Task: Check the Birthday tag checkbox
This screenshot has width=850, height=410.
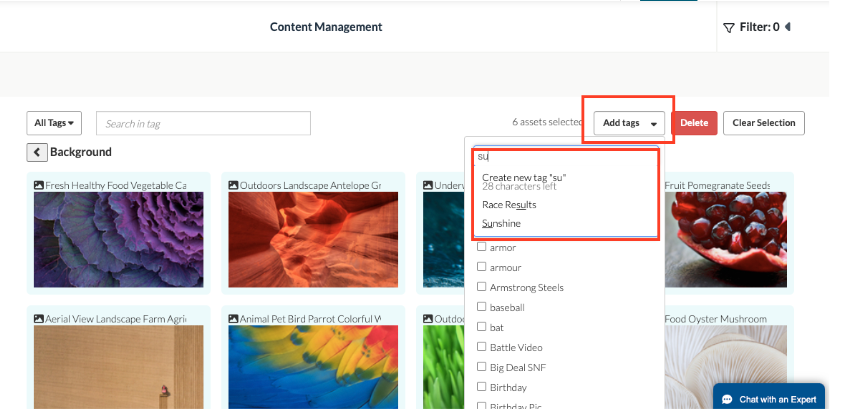Action: (481, 387)
